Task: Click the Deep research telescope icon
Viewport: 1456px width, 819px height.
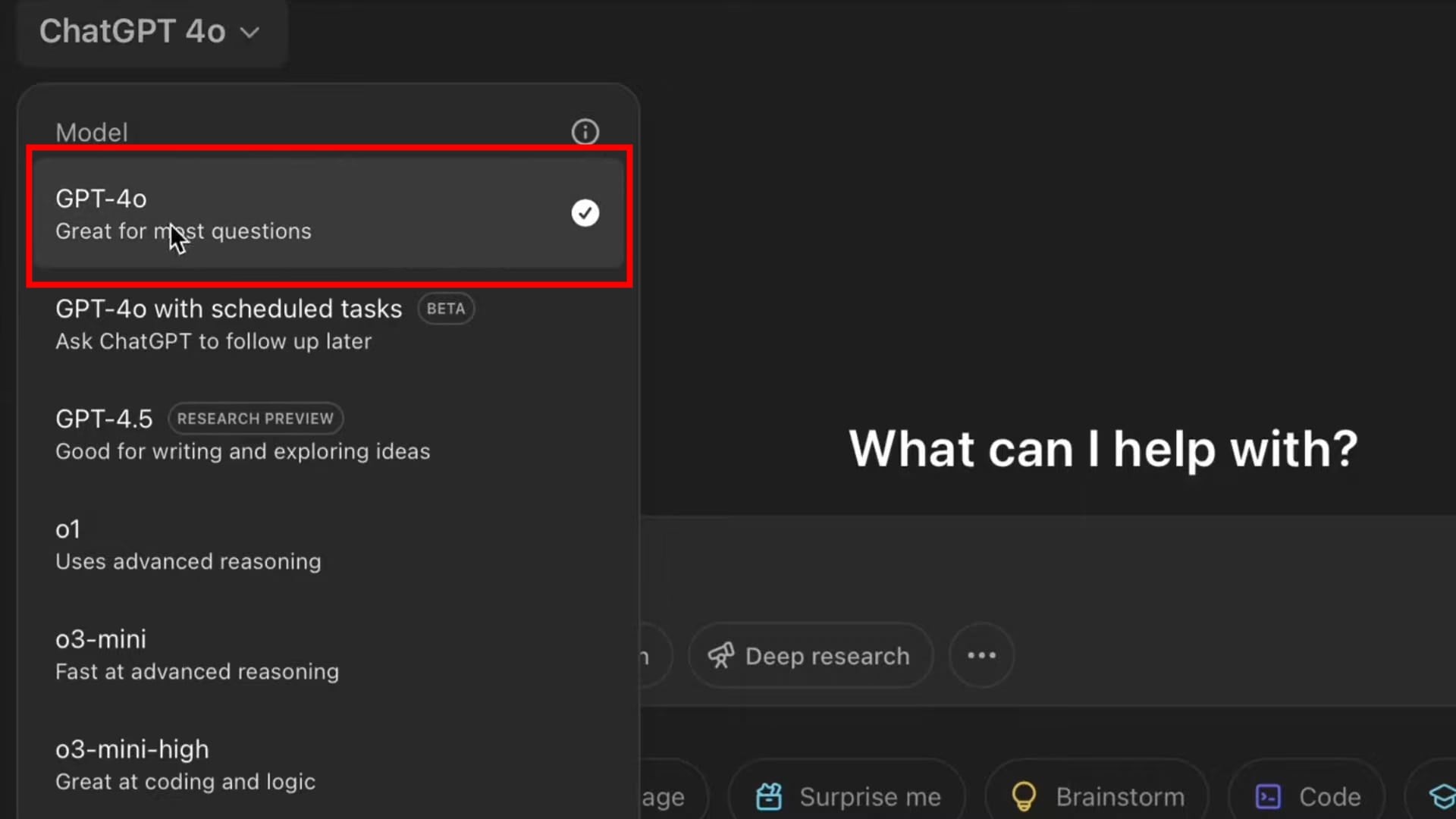Action: click(x=720, y=655)
